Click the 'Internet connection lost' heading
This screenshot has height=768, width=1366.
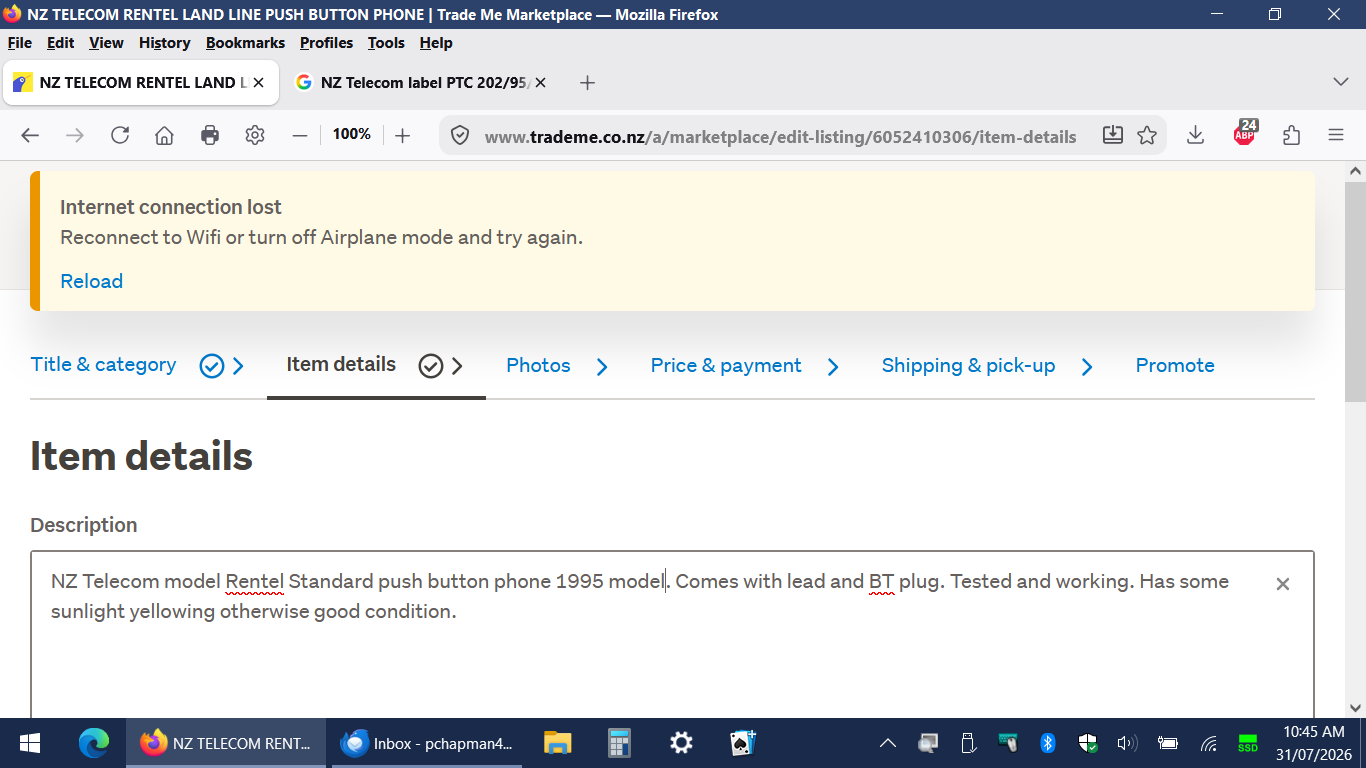coord(171,207)
